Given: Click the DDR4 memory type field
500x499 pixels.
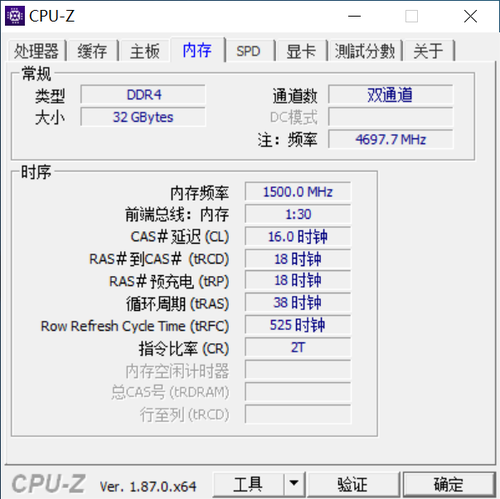Looking at the screenshot, I should (143, 95).
